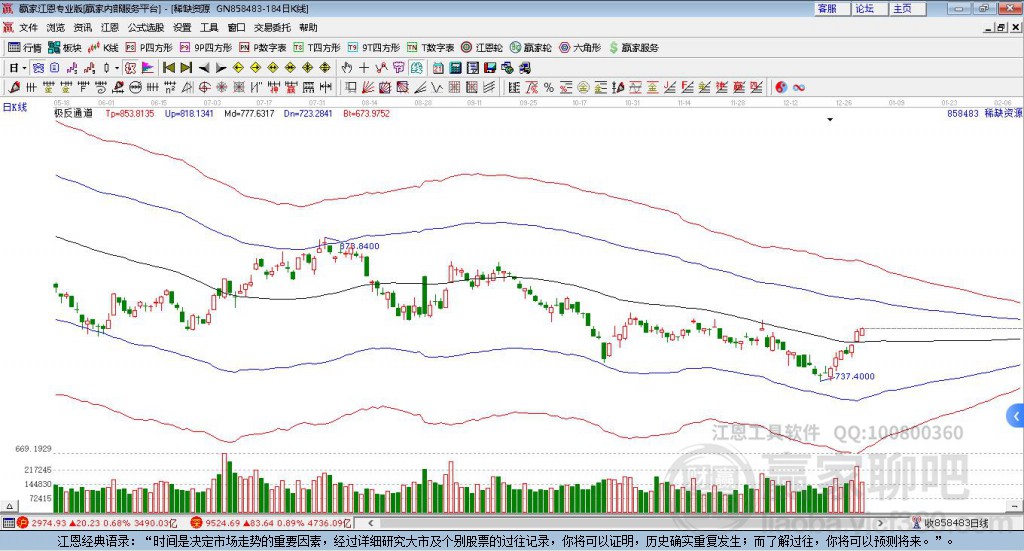Expand the 日 period dropdown arrow
The image size is (1024, 551).
24,68
